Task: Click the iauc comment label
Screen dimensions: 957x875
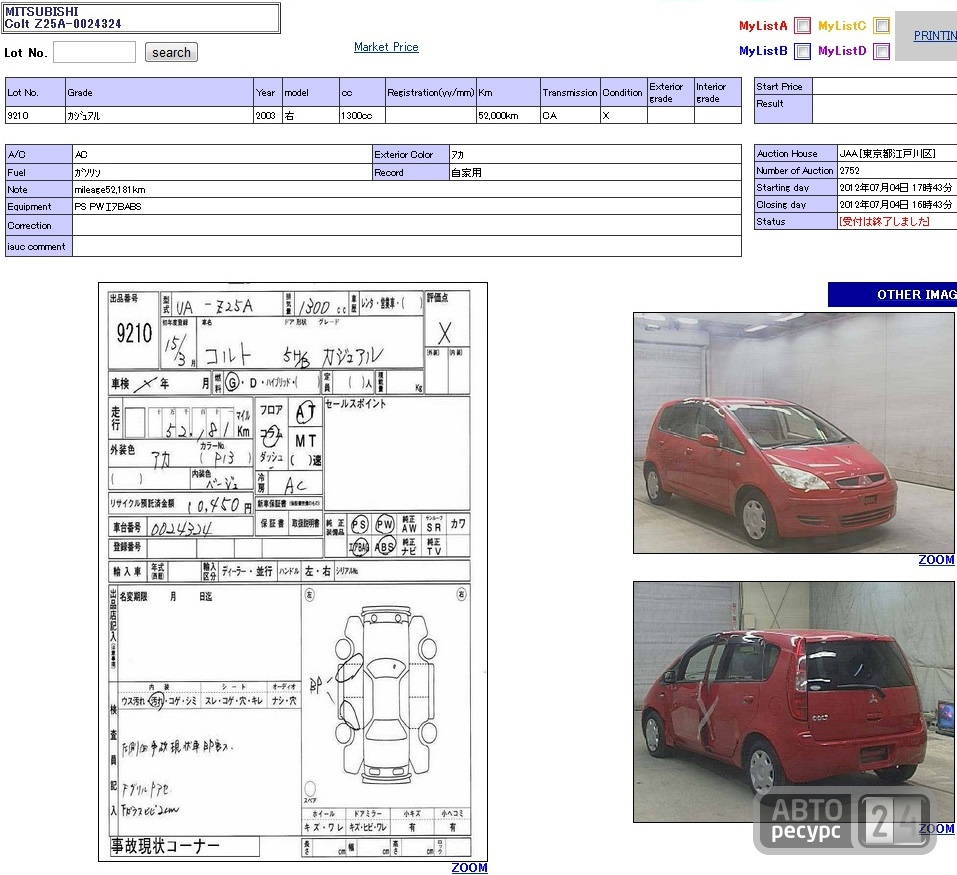Action: click(36, 247)
